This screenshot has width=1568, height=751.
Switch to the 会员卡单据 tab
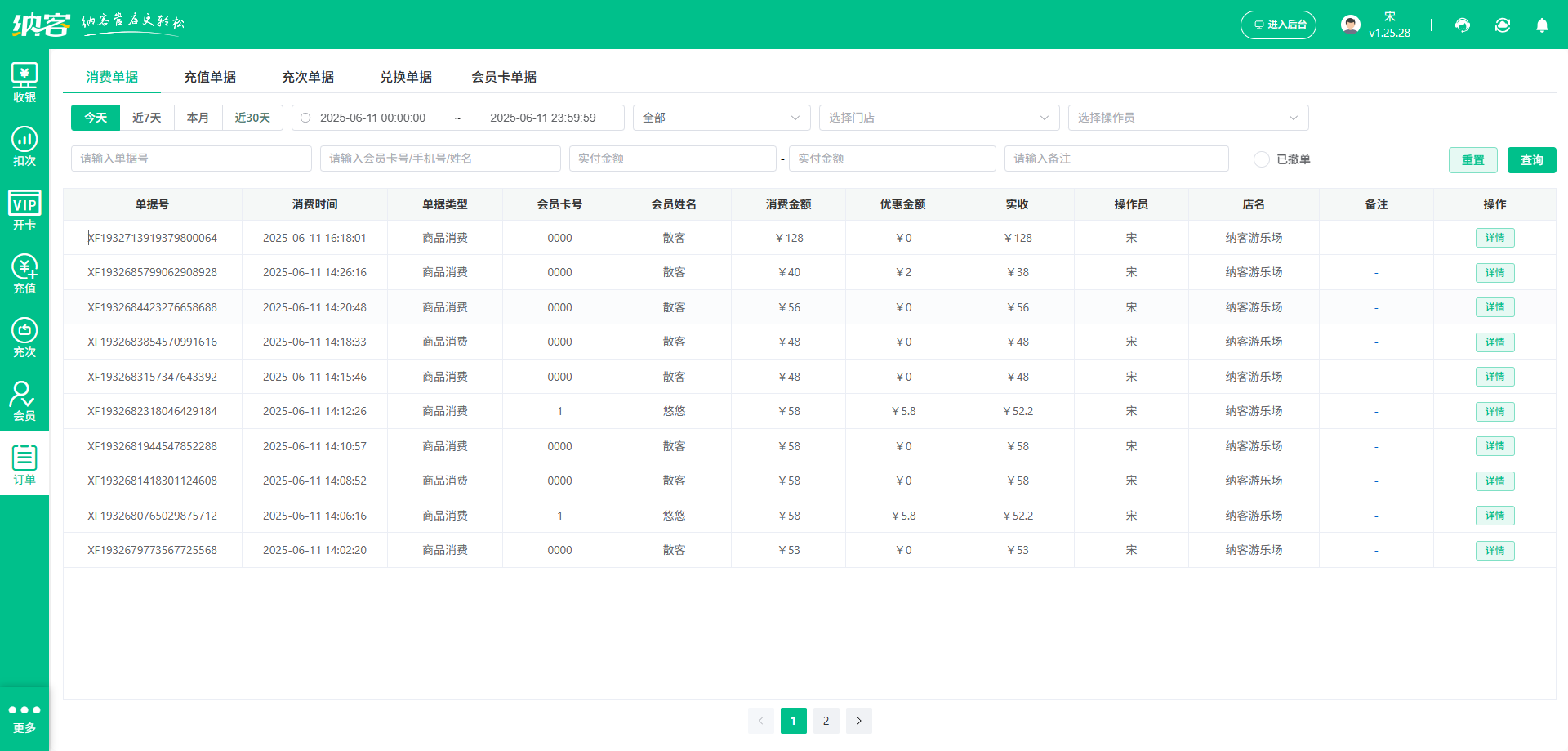pyautogui.click(x=504, y=77)
